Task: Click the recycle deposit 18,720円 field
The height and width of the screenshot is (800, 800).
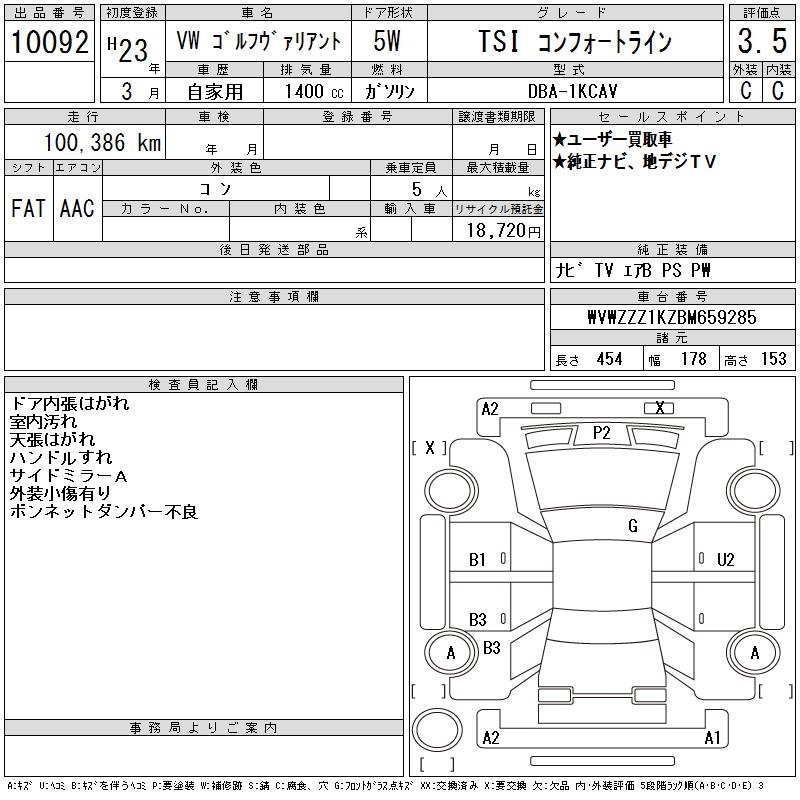Action: [503, 231]
